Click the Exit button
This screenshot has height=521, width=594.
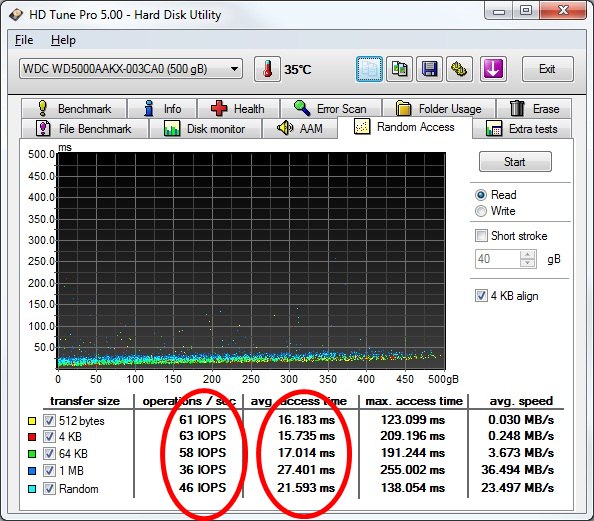coord(547,69)
